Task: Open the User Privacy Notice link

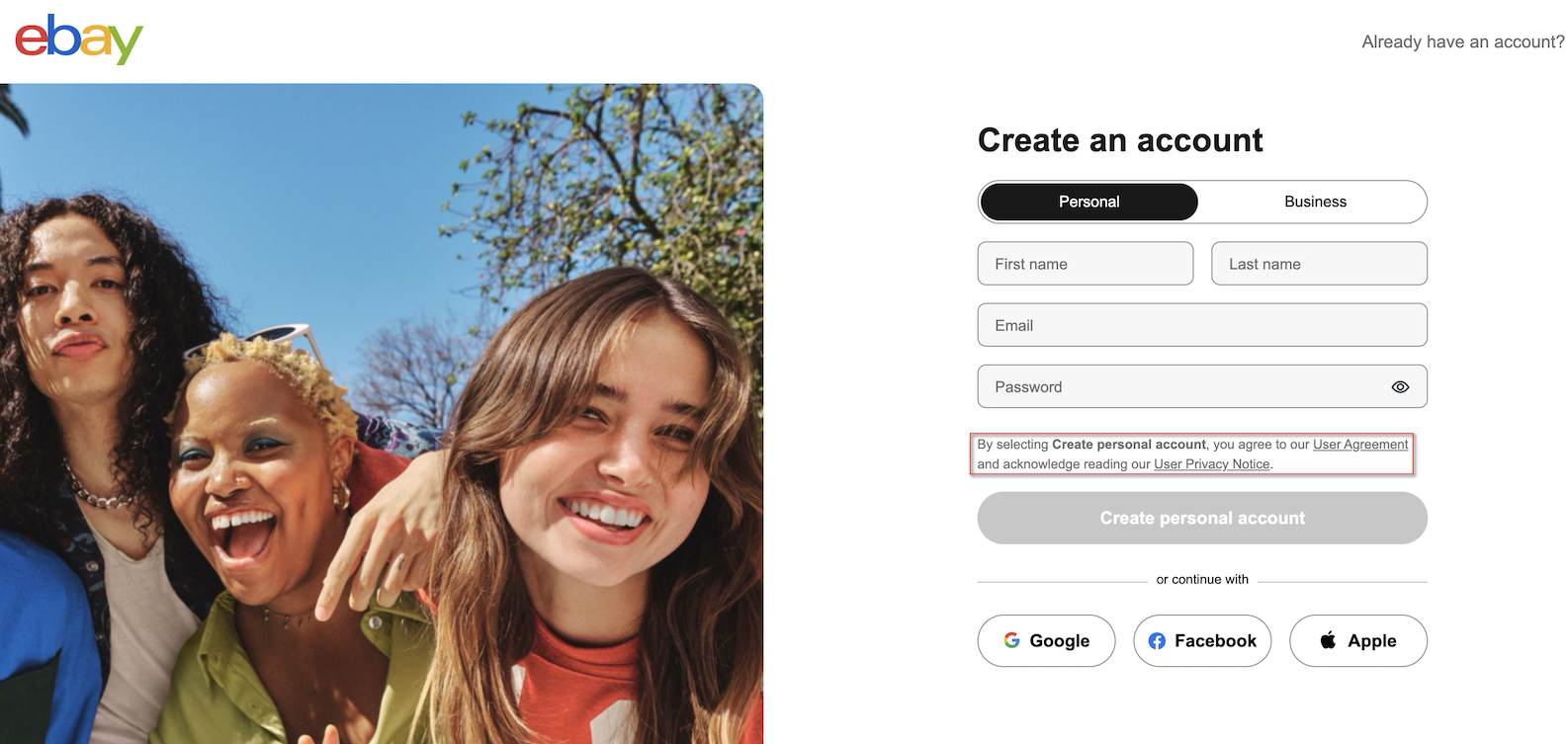Action: [x=1211, y=464]
